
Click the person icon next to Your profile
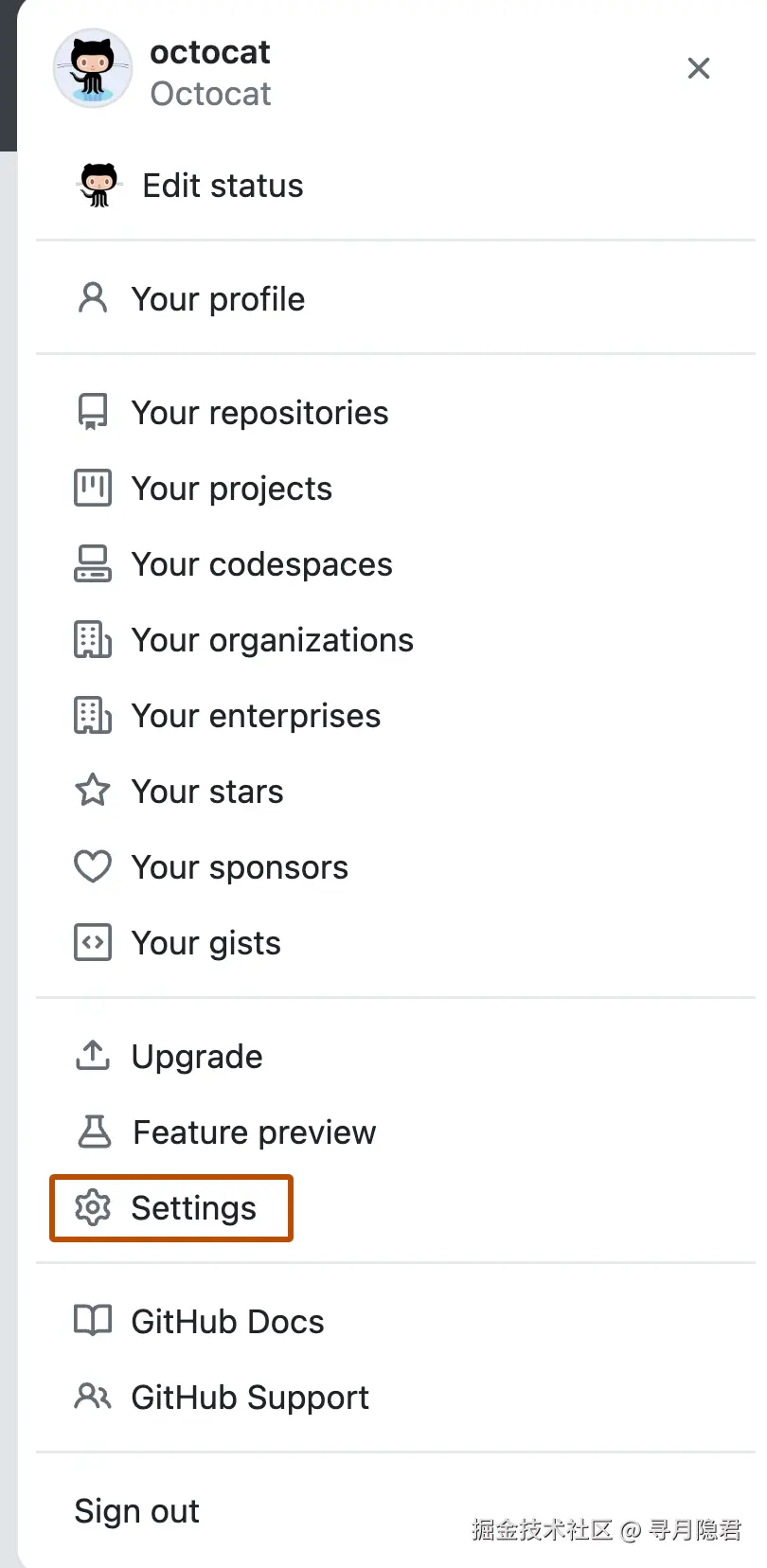point(92,298)
